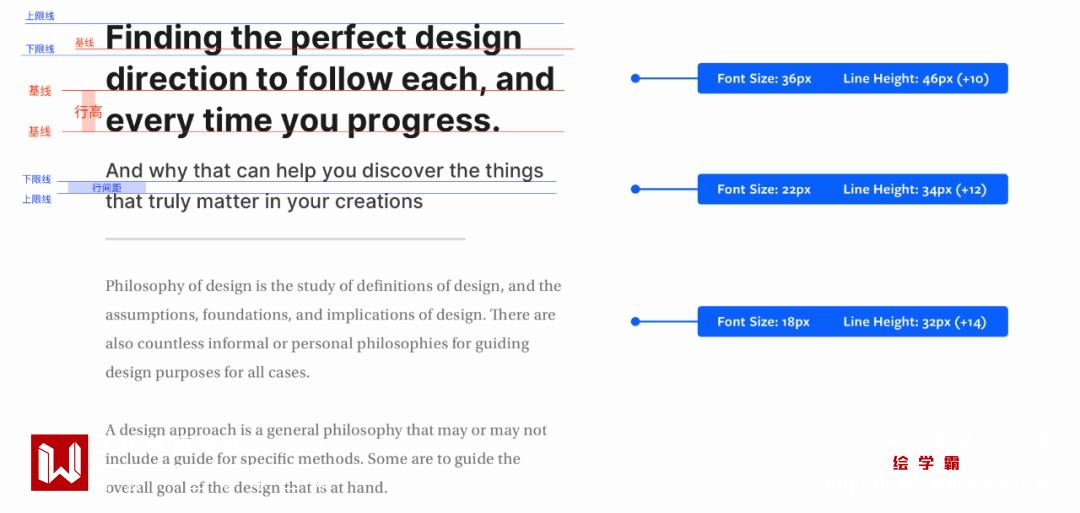Image resolution: width=1080 pixels, height=513 pixels.
Task: Click the blue 下限线 label left of the subheading
Action: (37, 179)
